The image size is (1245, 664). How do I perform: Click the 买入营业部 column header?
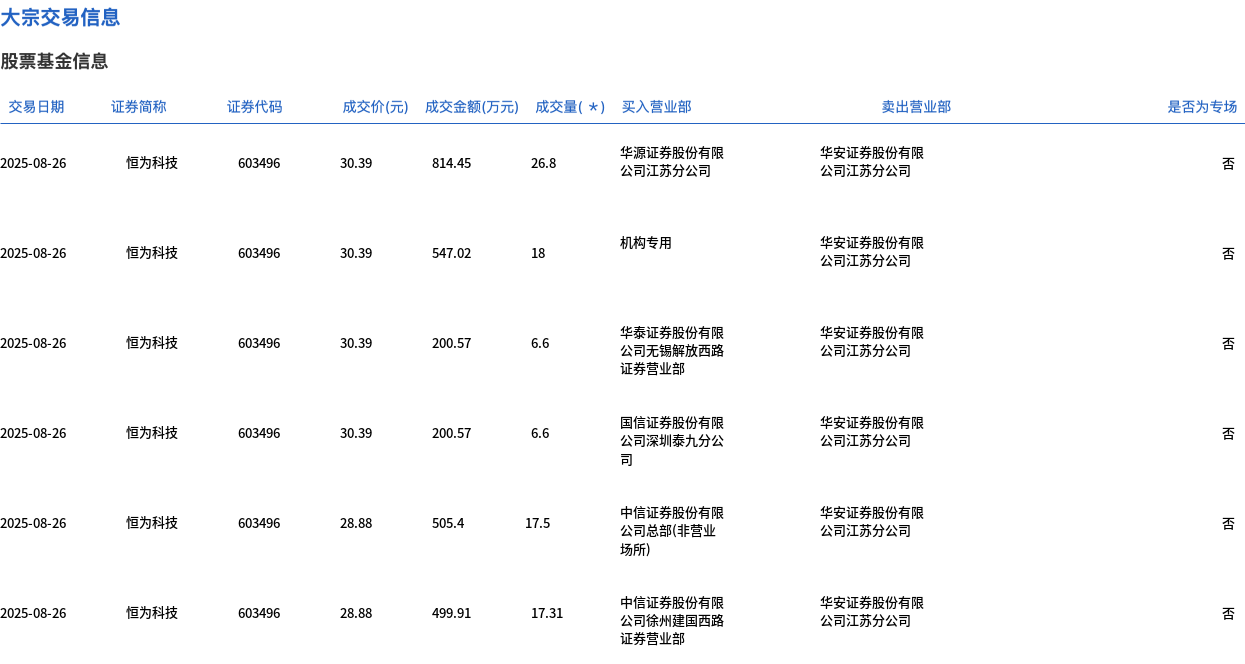point(656,107)
